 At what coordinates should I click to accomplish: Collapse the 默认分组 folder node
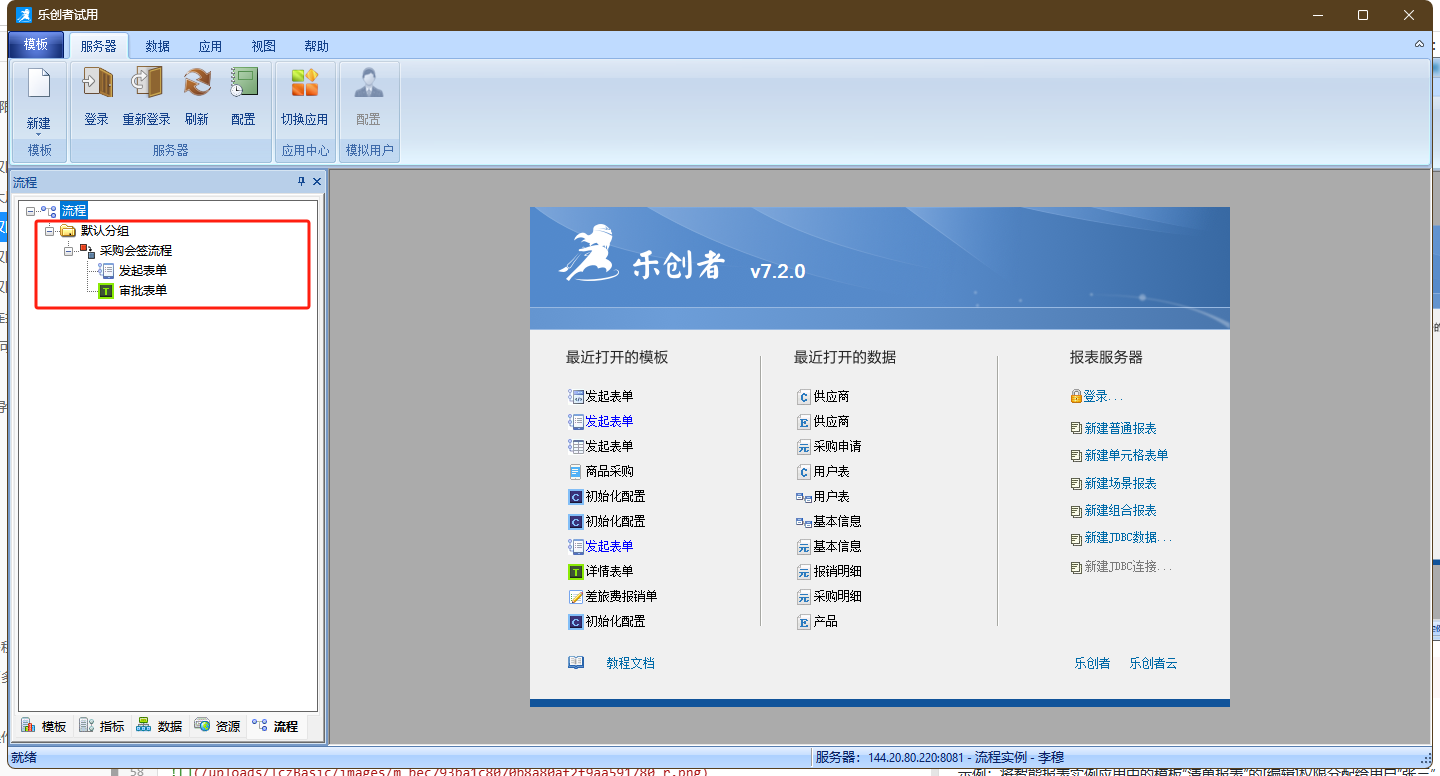[x=49, y=231]
